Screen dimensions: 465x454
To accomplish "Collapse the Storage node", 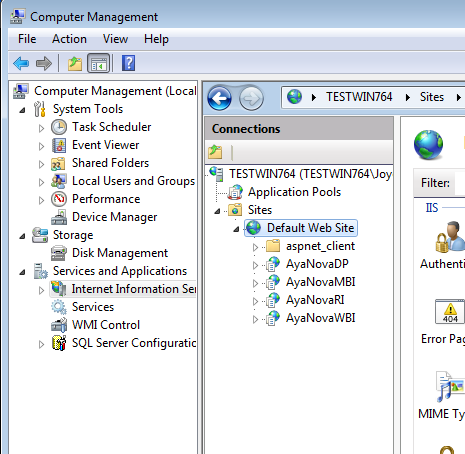I will point(22,236).
